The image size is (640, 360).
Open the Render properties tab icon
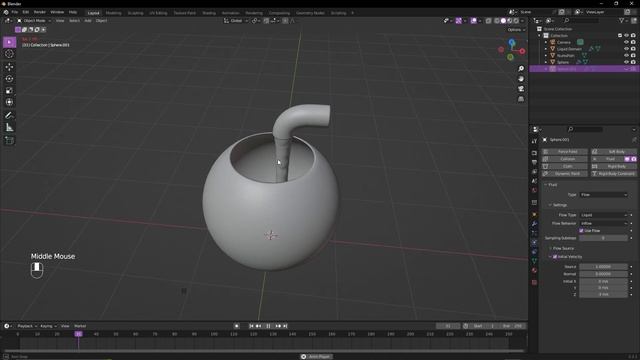tap(534, 153)
